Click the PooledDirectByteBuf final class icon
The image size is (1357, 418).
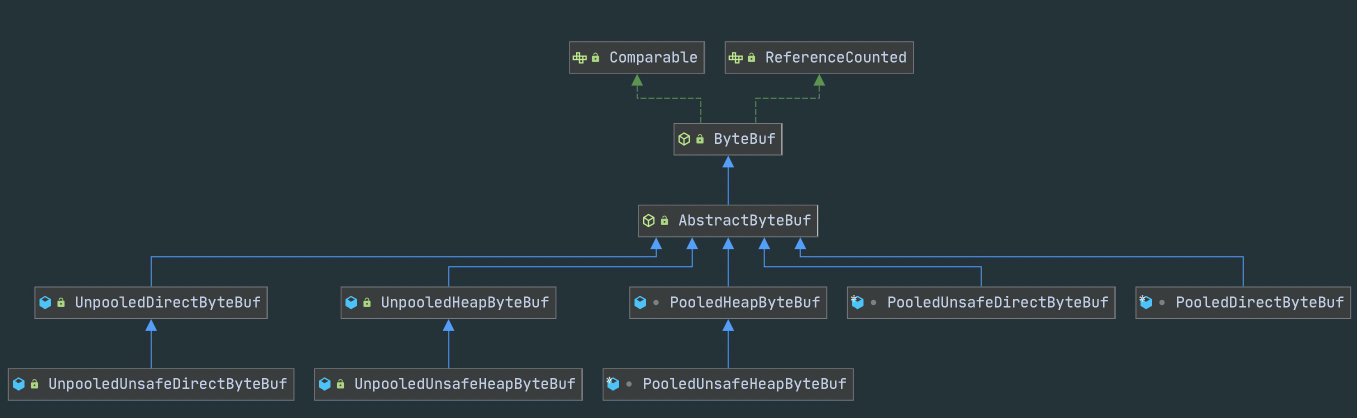click(1146, 301)
